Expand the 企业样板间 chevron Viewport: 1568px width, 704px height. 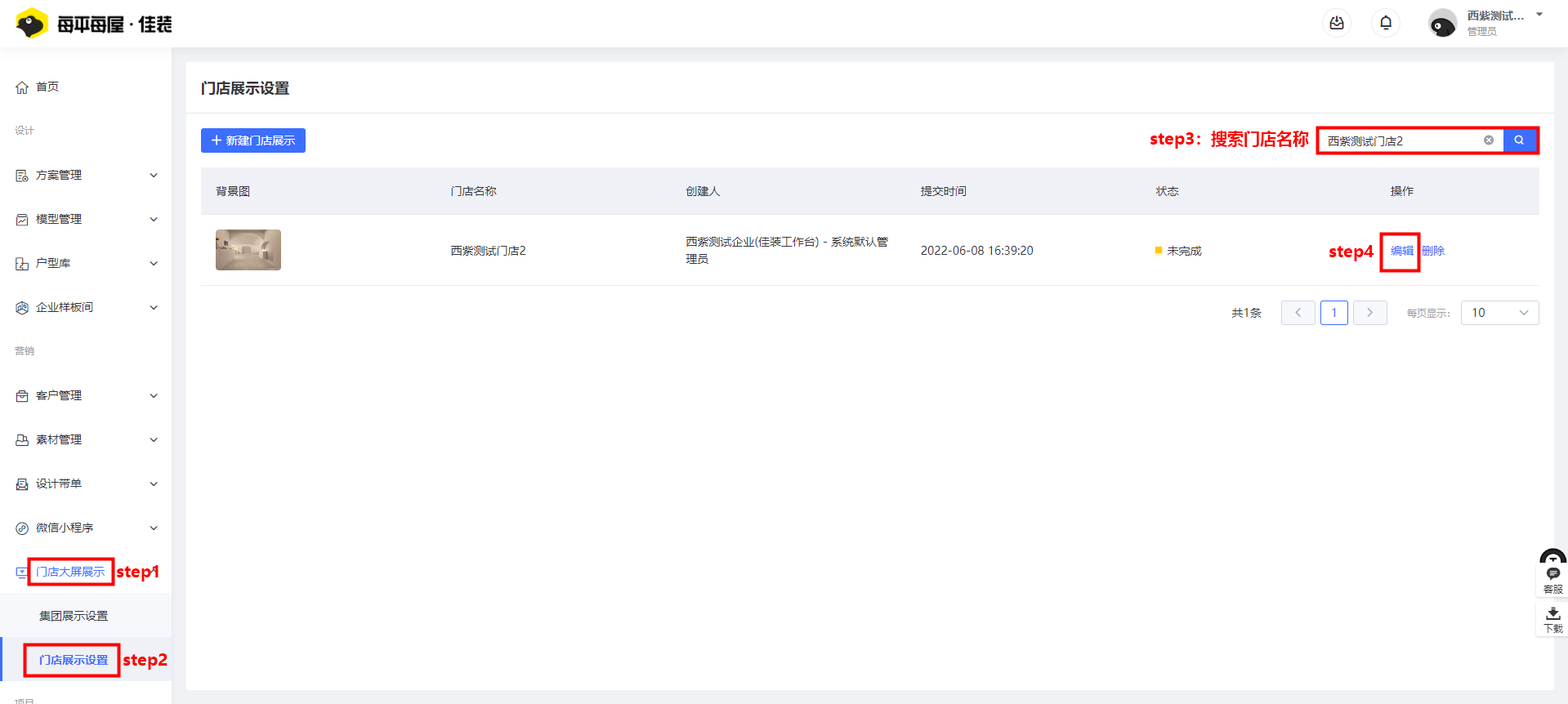point(154,308)
